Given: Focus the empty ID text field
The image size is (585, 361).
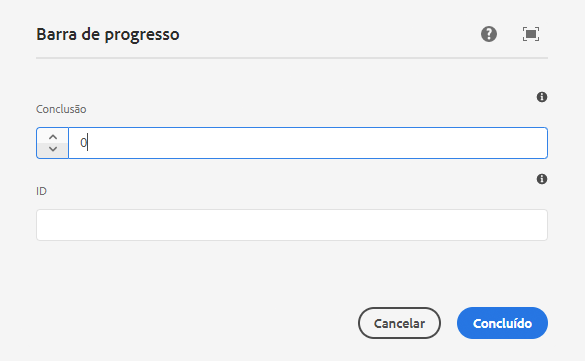Looking at the screenshot, I should [292, 225].
